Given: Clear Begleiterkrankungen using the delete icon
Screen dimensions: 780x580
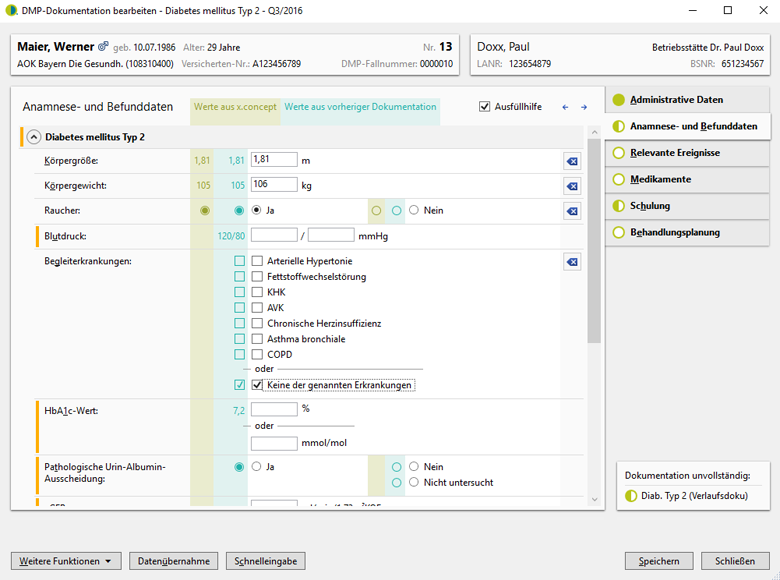Looking at the screenshot, I should click(x=572, y=262).
